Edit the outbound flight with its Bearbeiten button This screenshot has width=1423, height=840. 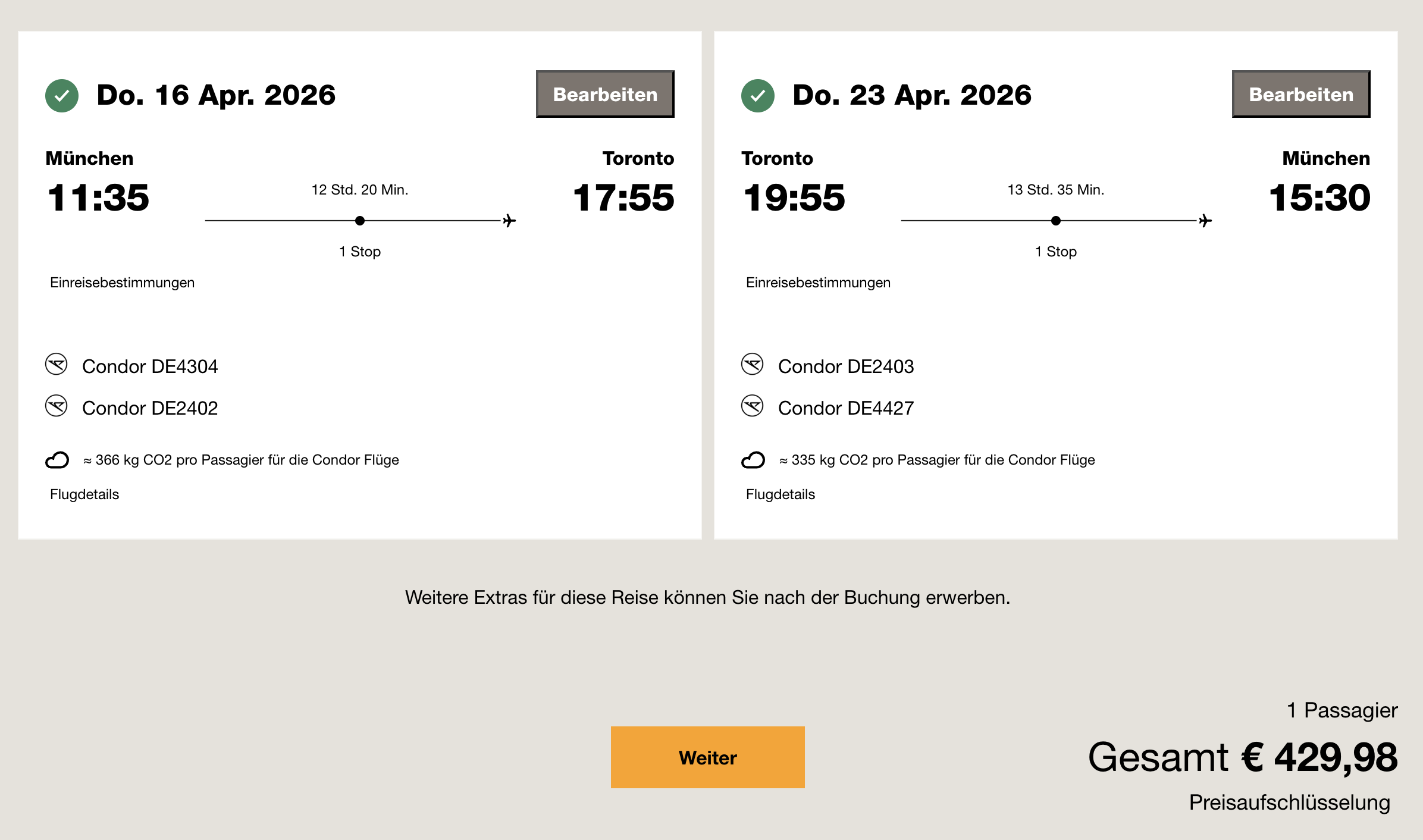[605, 94]
